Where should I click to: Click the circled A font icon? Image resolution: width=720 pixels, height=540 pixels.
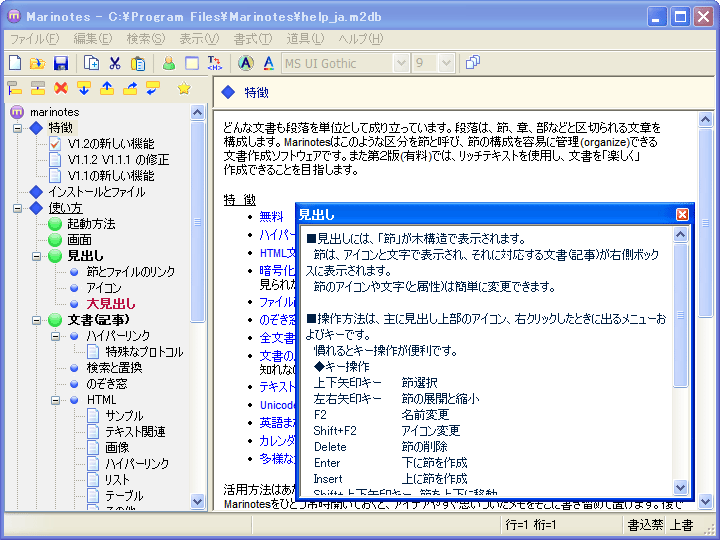click(246, 63)
